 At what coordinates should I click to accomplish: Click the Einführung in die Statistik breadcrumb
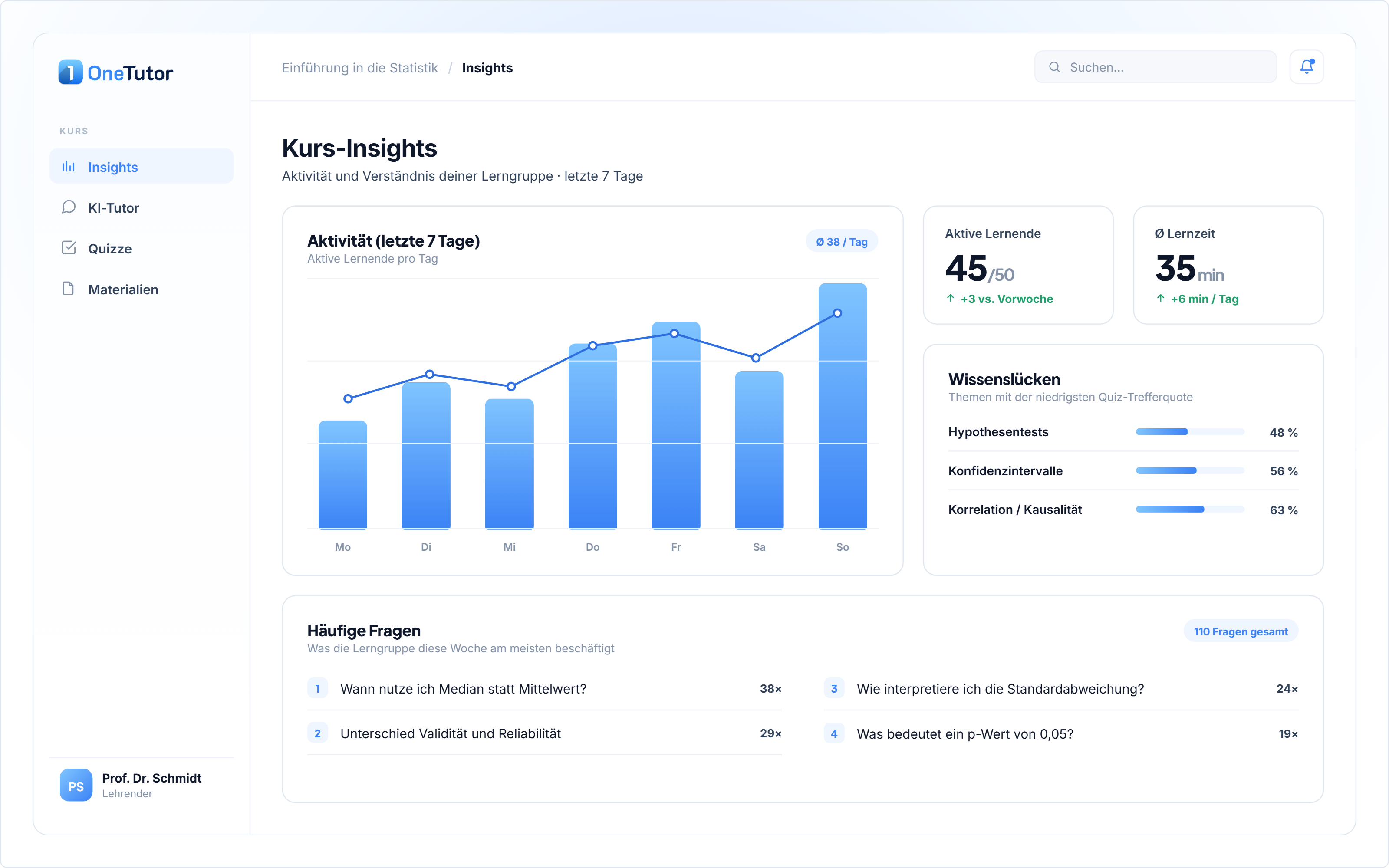360,68
